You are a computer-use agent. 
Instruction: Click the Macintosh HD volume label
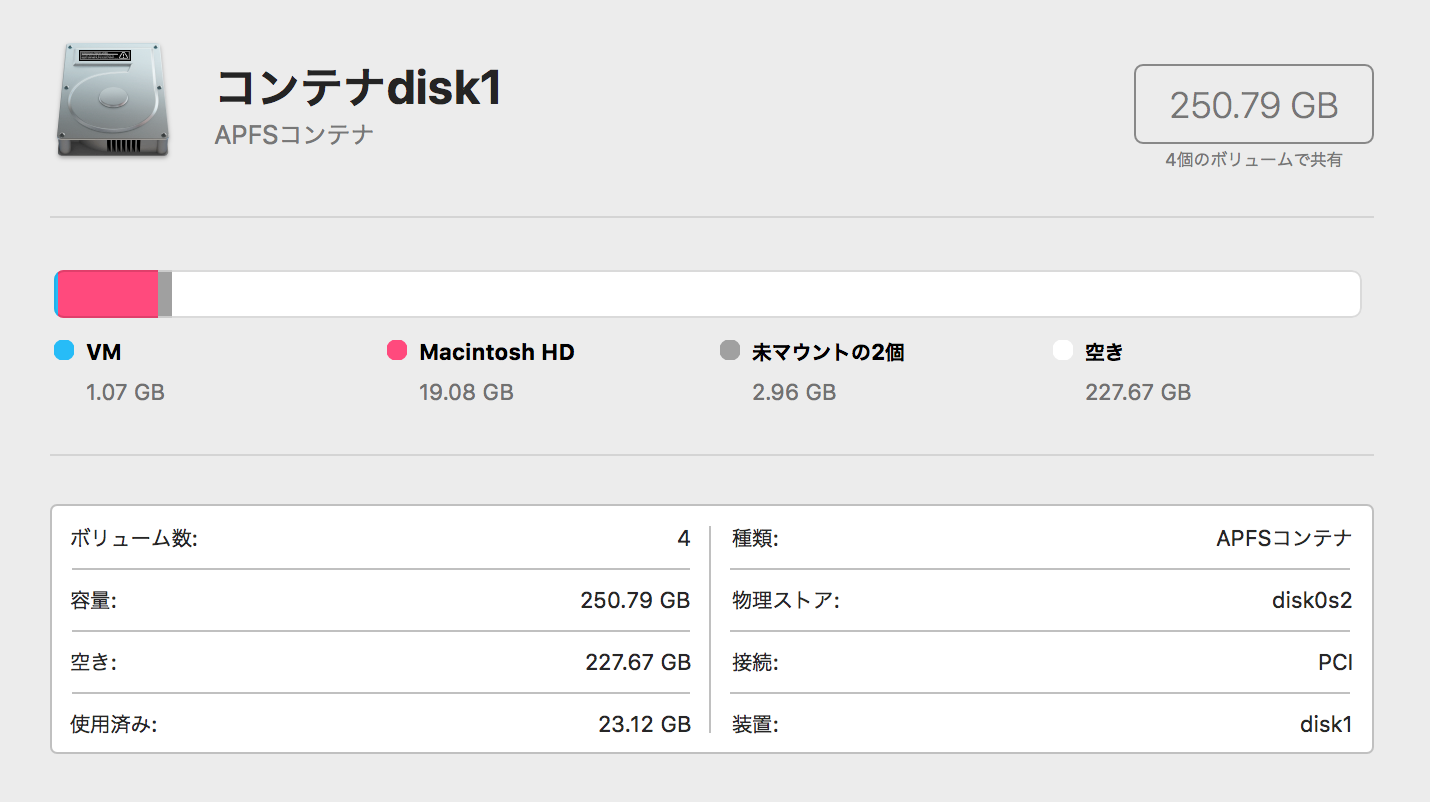coord(497,352)
